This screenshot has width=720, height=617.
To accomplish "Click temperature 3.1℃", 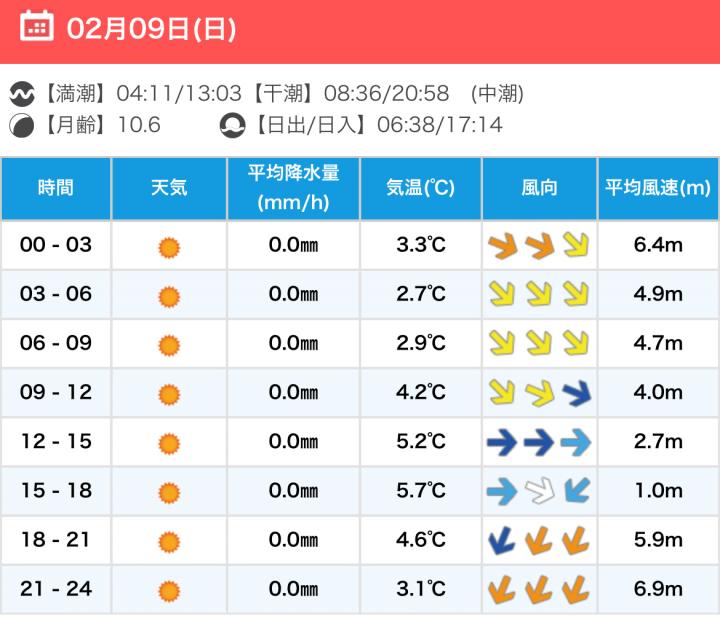I will tap(421, 589).
